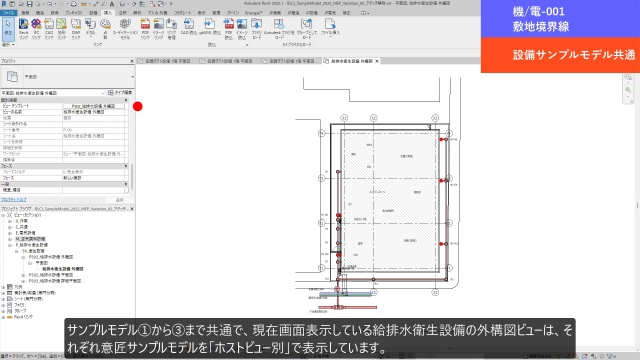This screenshot has height=360, width=640.
Task: Switch to the Enscape ribbon tab
Action: coord(253,13)
